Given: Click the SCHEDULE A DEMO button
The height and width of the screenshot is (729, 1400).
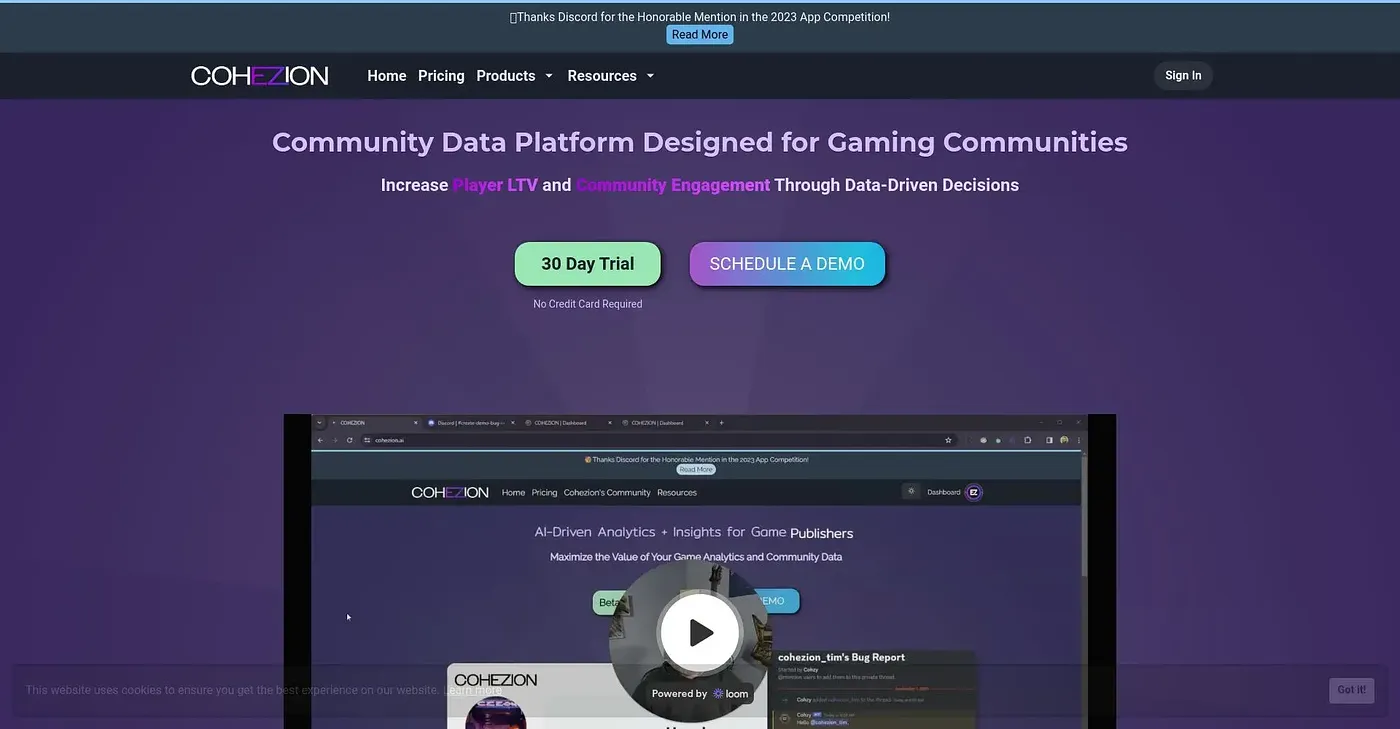Looking at the screenshot, I should click(787, 264).
